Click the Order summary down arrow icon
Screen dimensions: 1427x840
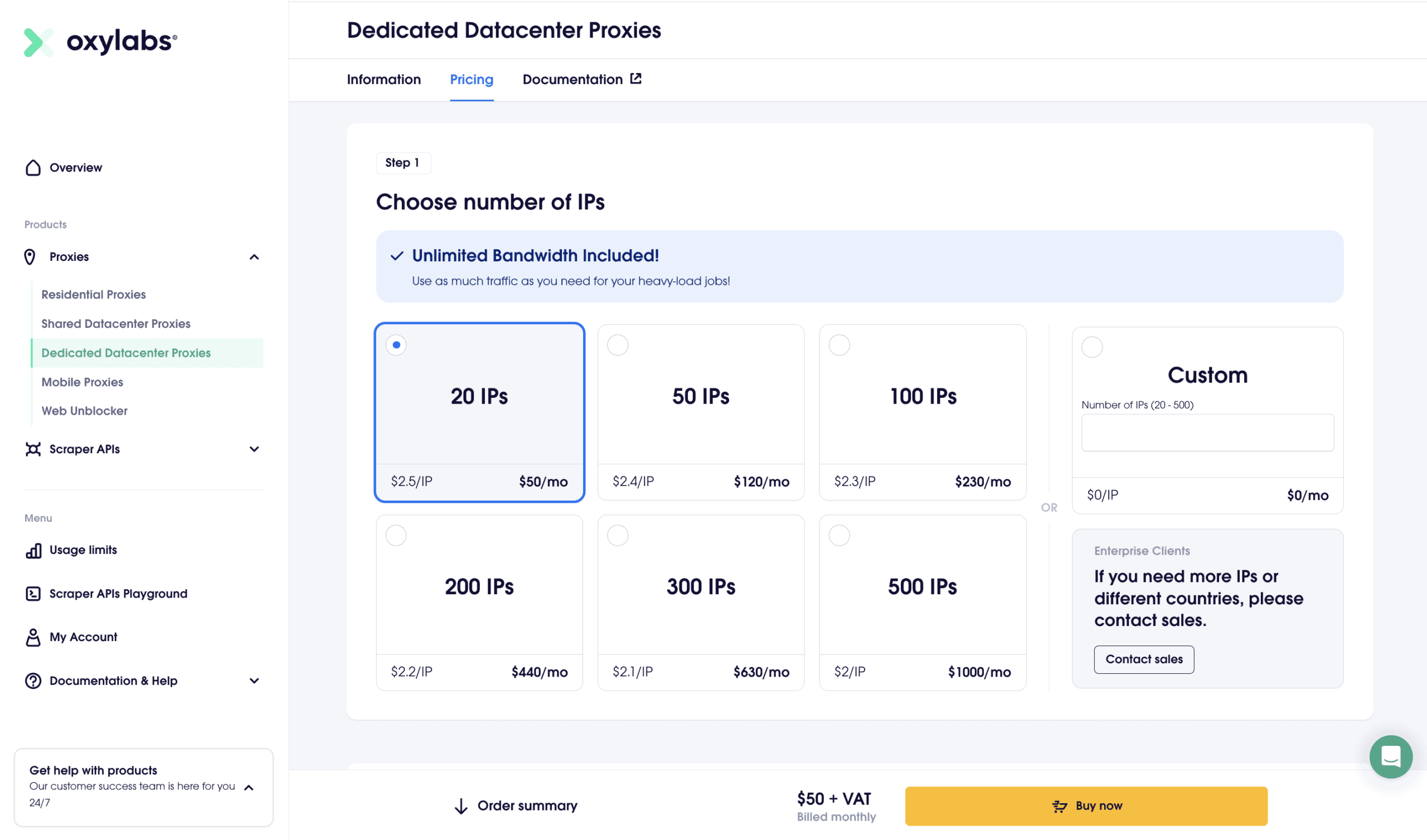click(x=461, y=806)
